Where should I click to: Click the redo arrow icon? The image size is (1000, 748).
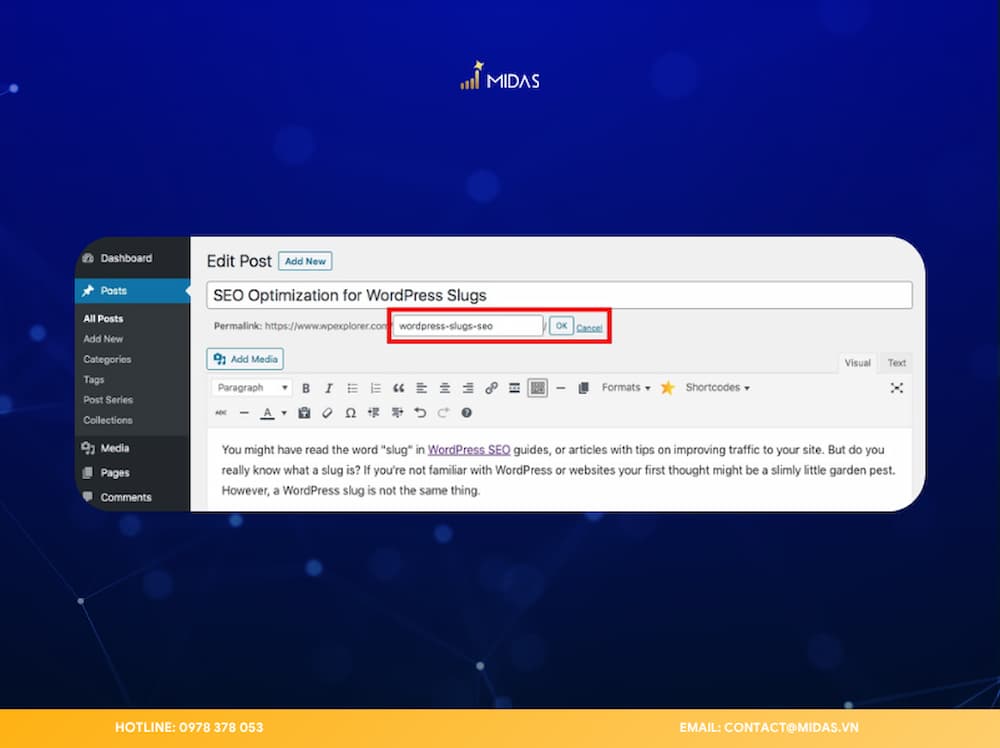click(443, 413)
